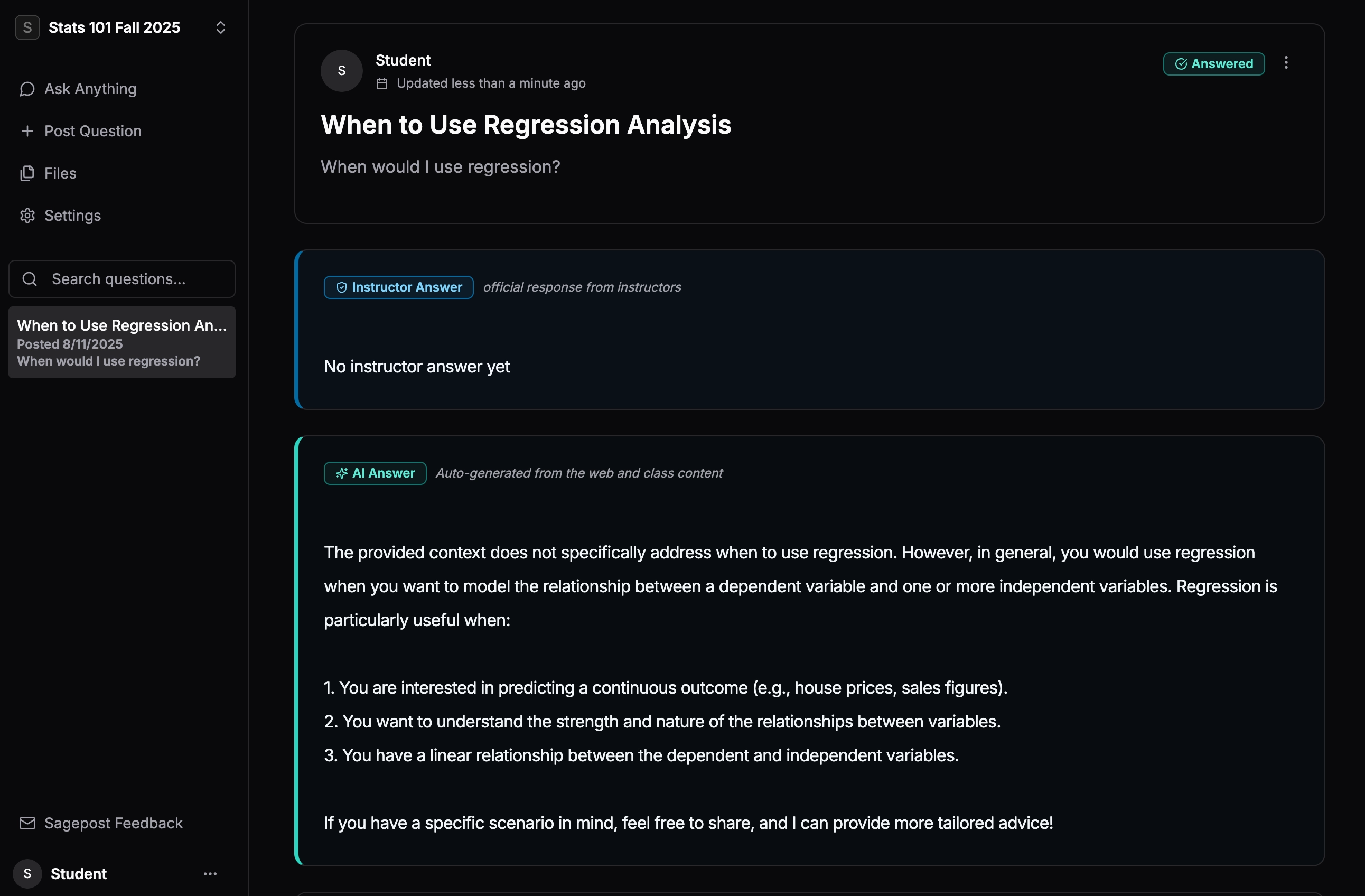The height and width of the screenshot is (896, 1365).
Task: Open the question options kebab menu
Action: coord(1286,63)
